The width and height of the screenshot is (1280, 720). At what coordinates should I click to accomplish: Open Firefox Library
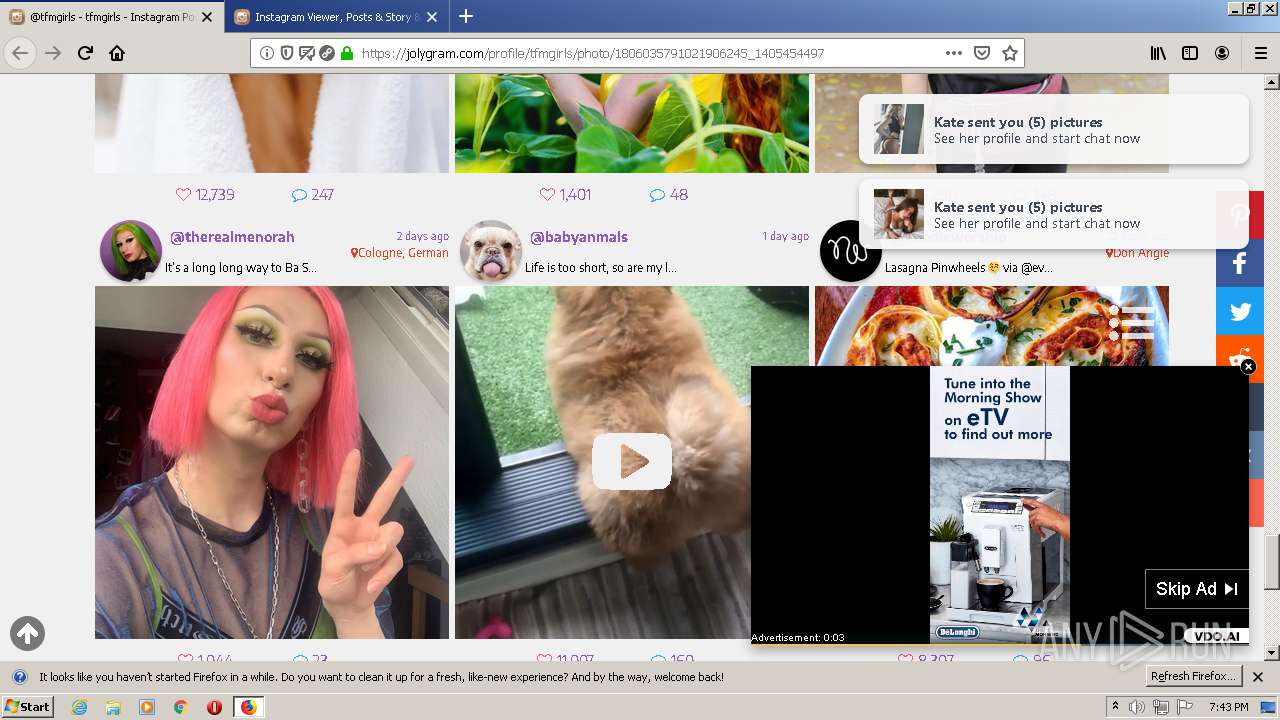[1158, 53]
